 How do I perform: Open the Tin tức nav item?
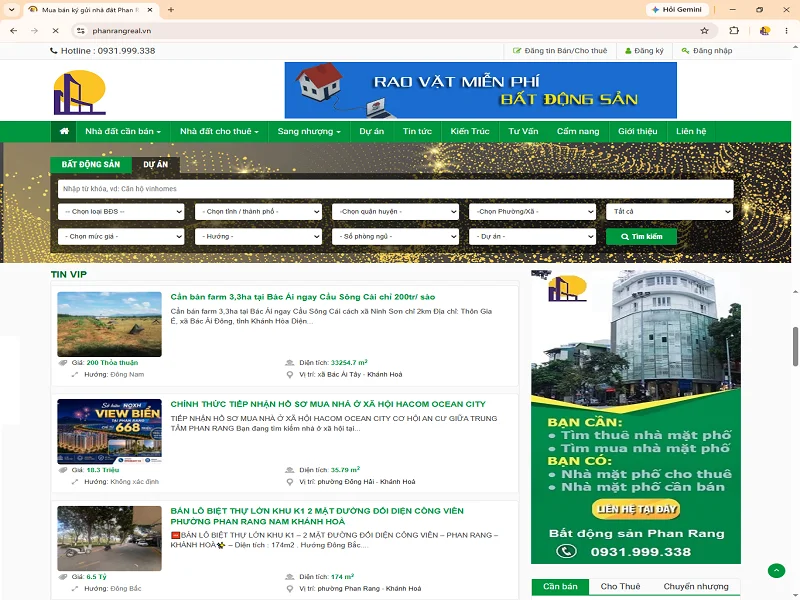click(x=417, y=132)
